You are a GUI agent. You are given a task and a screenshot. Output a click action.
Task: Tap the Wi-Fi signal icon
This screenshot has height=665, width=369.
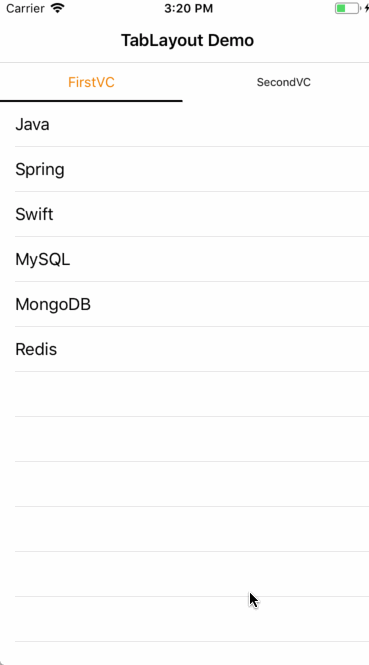tap(57, 8)
